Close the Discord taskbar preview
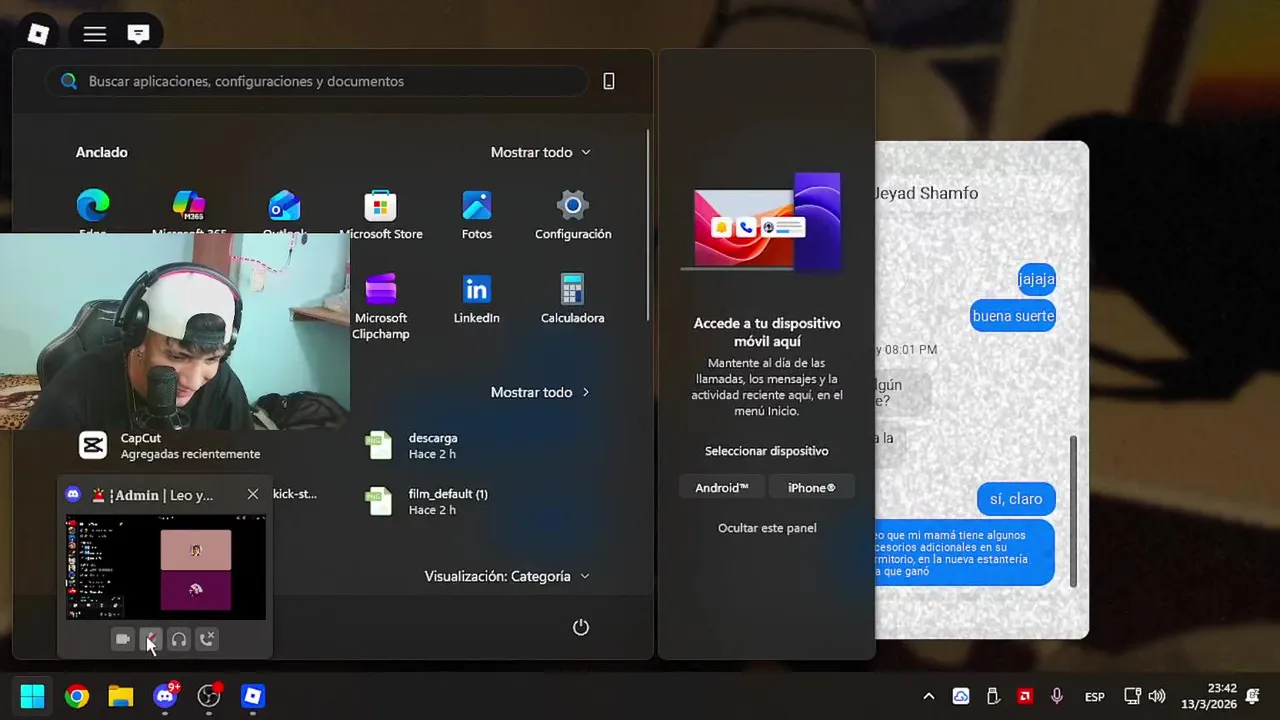Viewport: 1280px width, 720px height. coord(253,494)
